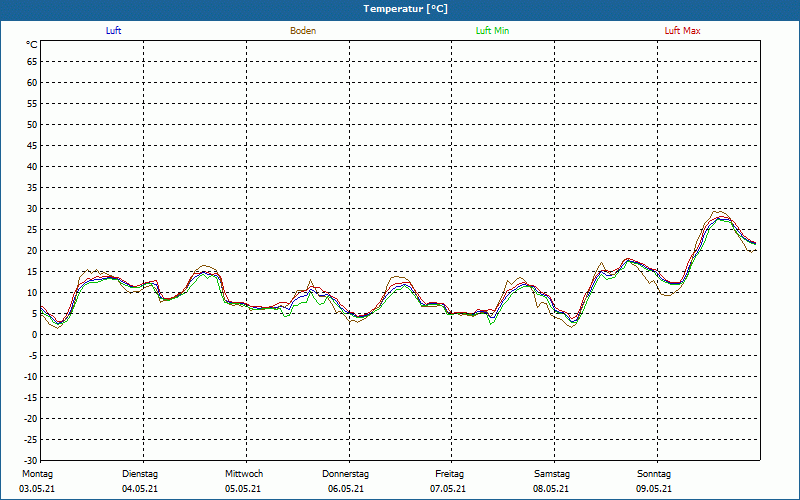Viewport: 800px width, 500px height.
Task: Click the Mittwoch day label
Action: point(244,474)
